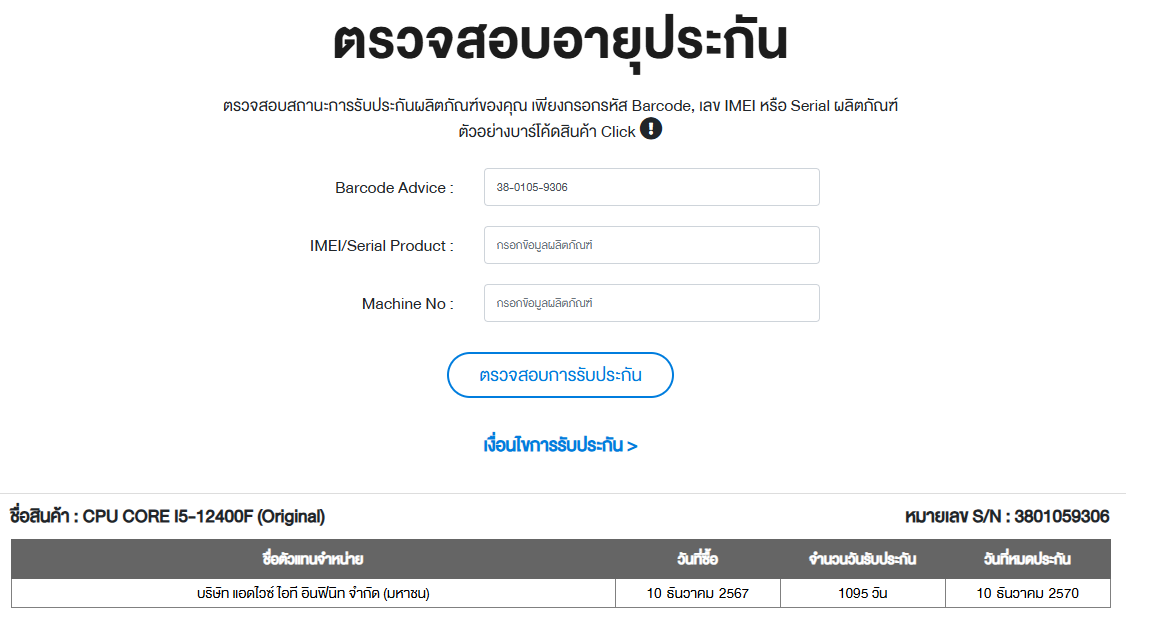Open the เงื่อนไขการรับประกัน link

(x=560, y=445)
